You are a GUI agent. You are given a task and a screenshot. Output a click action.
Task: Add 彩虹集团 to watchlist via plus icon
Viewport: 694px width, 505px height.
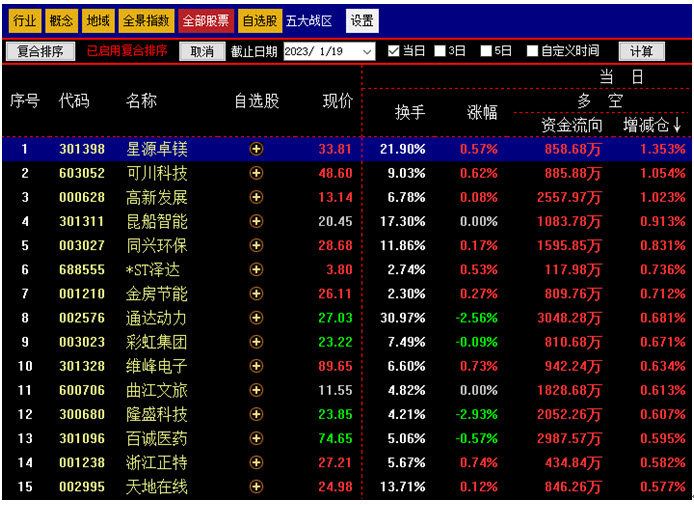pos(256,342)
